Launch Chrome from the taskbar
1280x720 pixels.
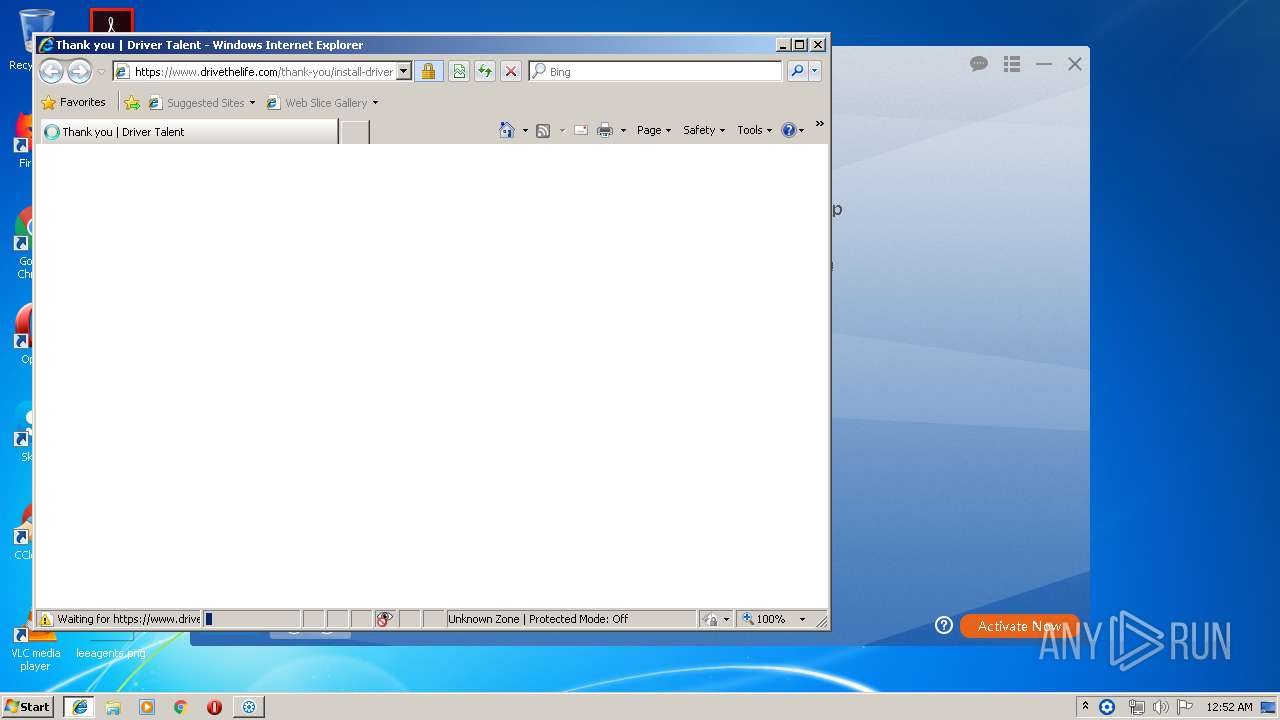181,707
